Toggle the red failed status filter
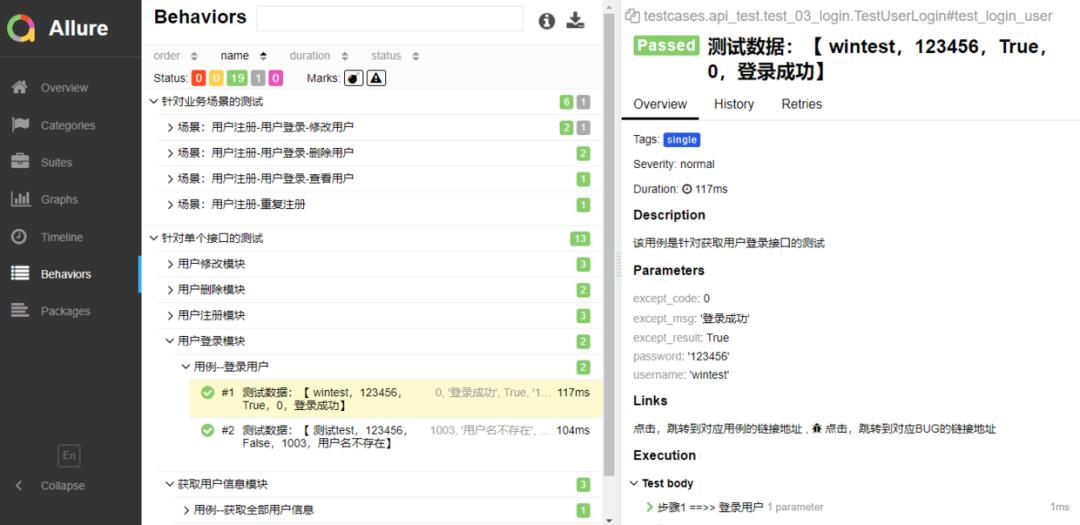Screen dimensions: 1080x525 point(198,78)
